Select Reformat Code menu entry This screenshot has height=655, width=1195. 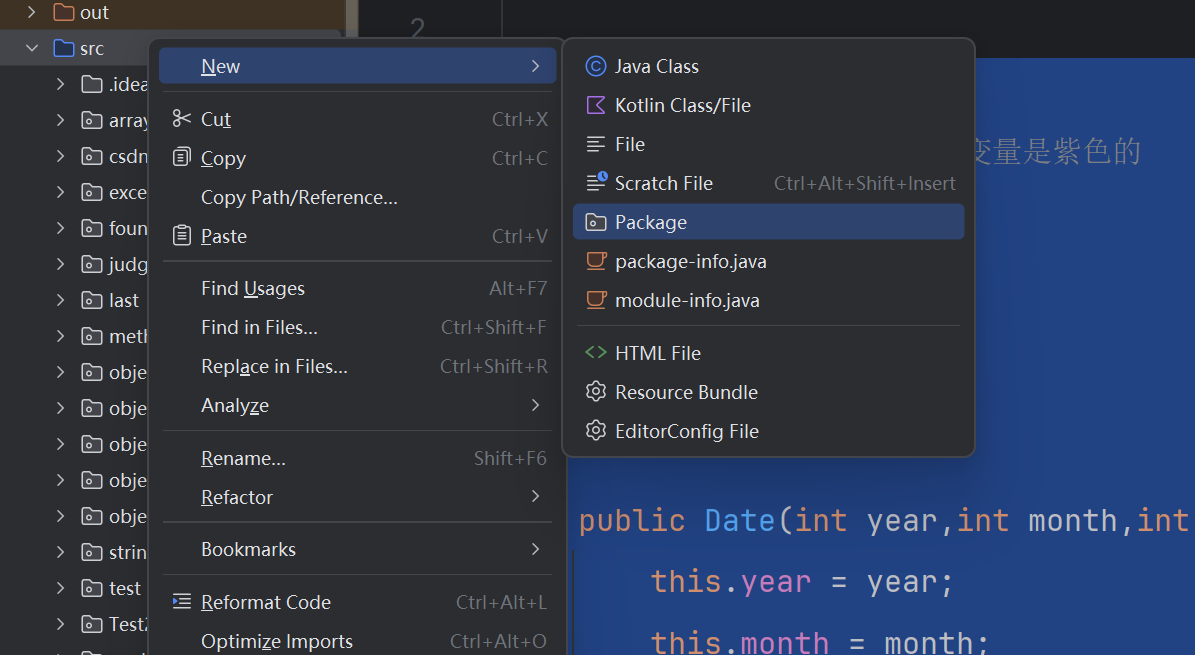[x=357, y=602]
